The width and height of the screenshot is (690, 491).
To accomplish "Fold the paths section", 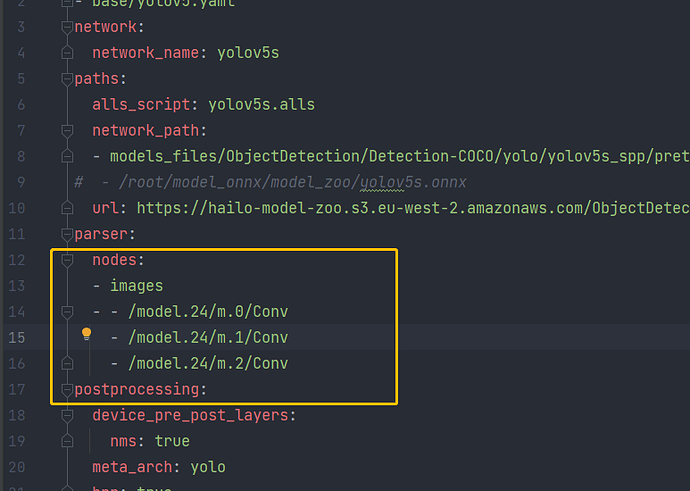I will tap(67, 79).
